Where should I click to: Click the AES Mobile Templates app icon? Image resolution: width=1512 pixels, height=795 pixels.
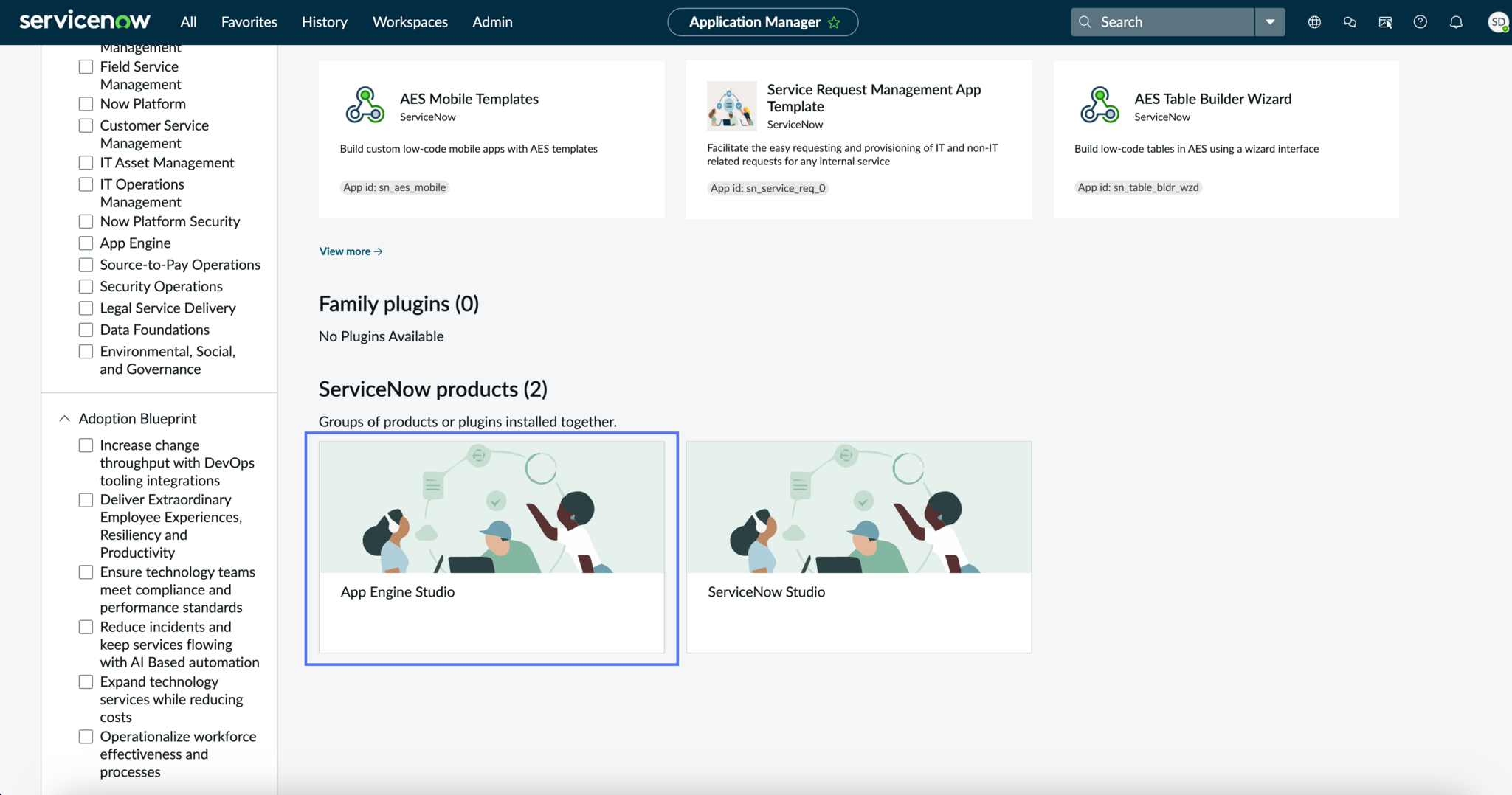[365, 105]
